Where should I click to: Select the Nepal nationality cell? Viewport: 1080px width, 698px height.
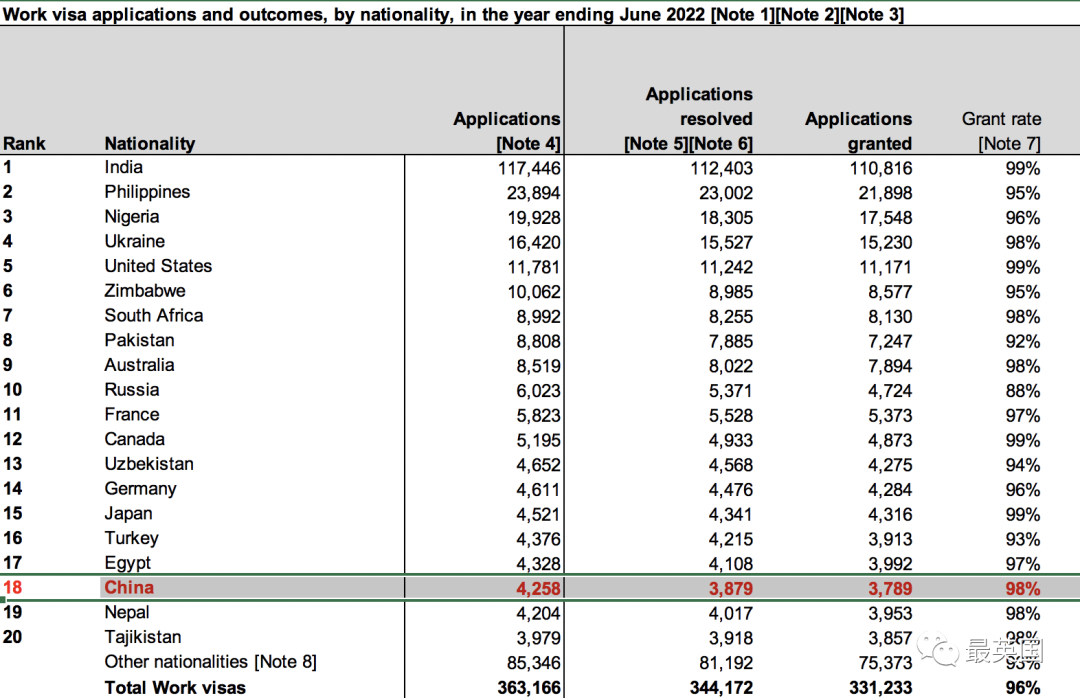pyautogui.click(x=127, y=613)
